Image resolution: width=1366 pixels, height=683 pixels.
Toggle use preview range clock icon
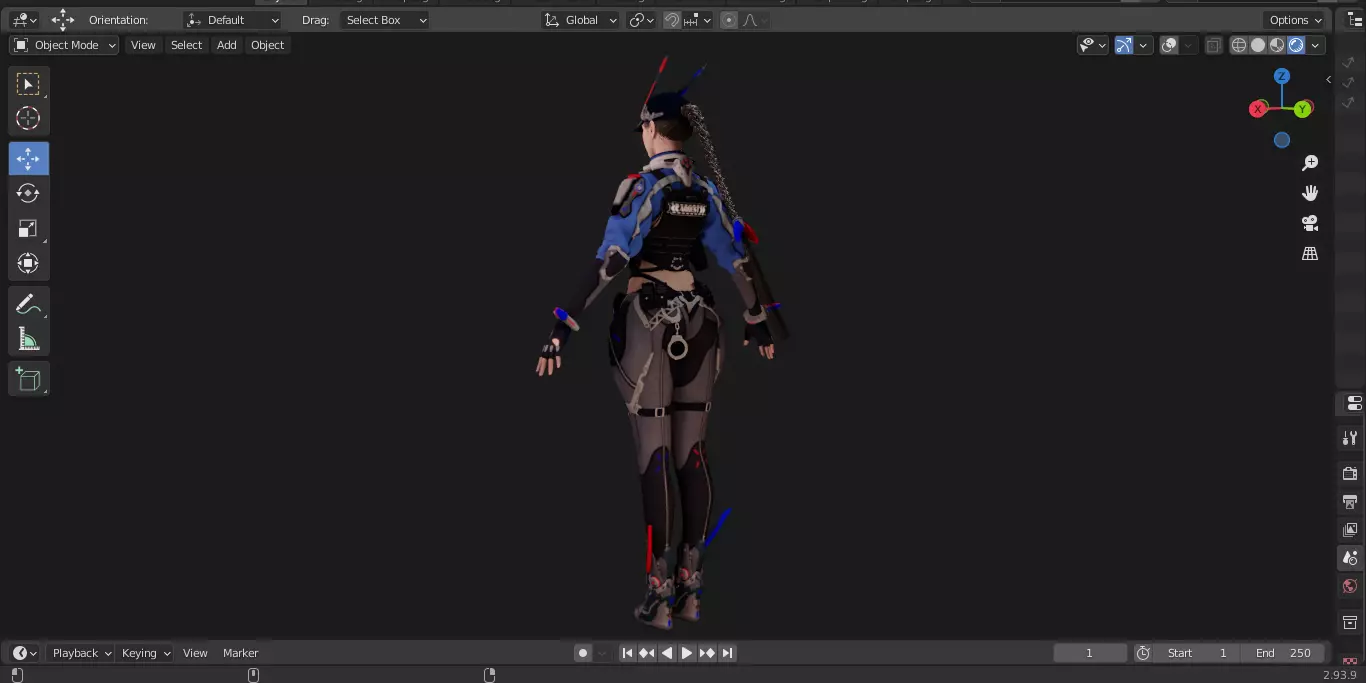1143,653
